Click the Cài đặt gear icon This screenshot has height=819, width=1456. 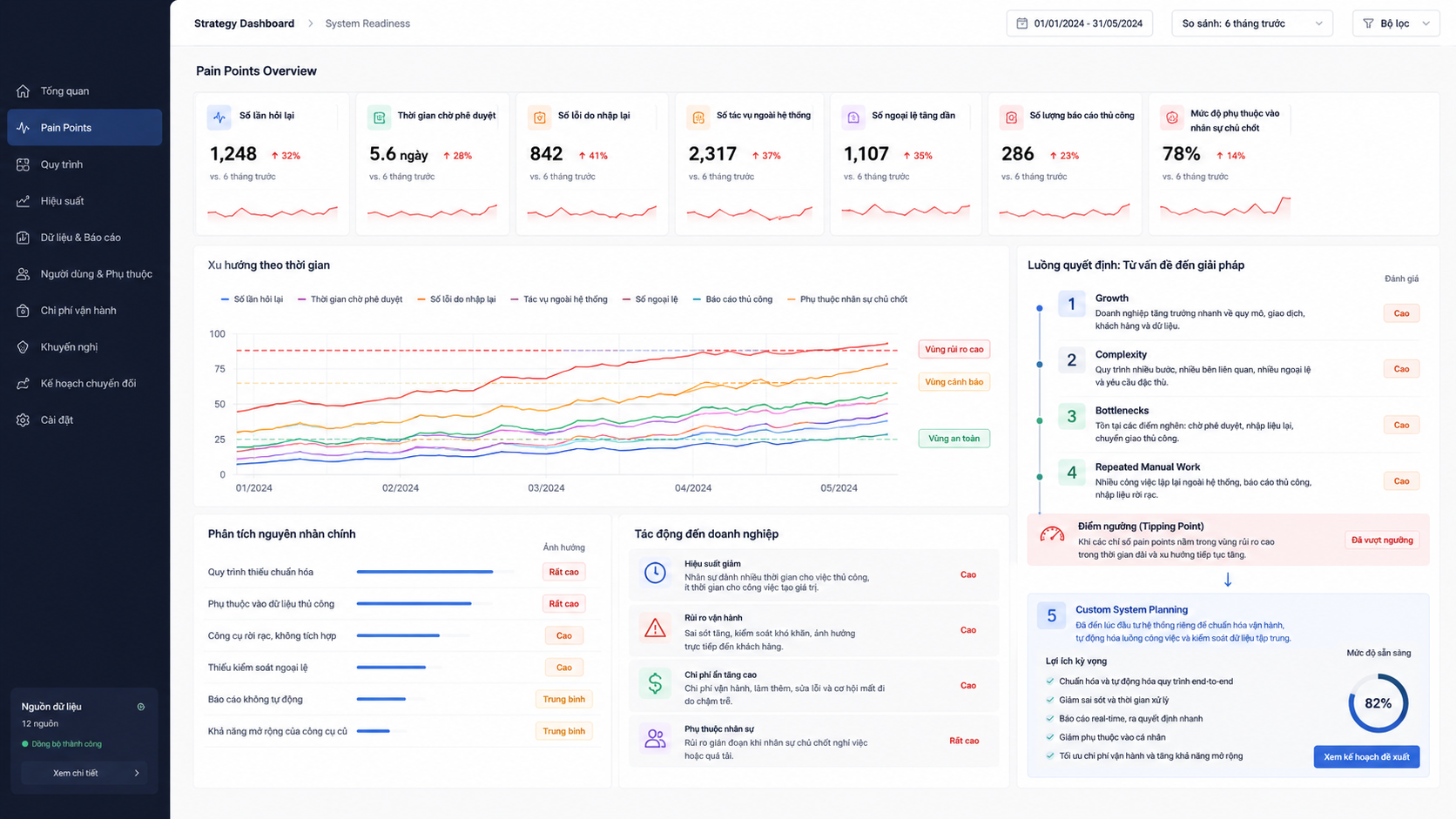click(x=24, y=420)
